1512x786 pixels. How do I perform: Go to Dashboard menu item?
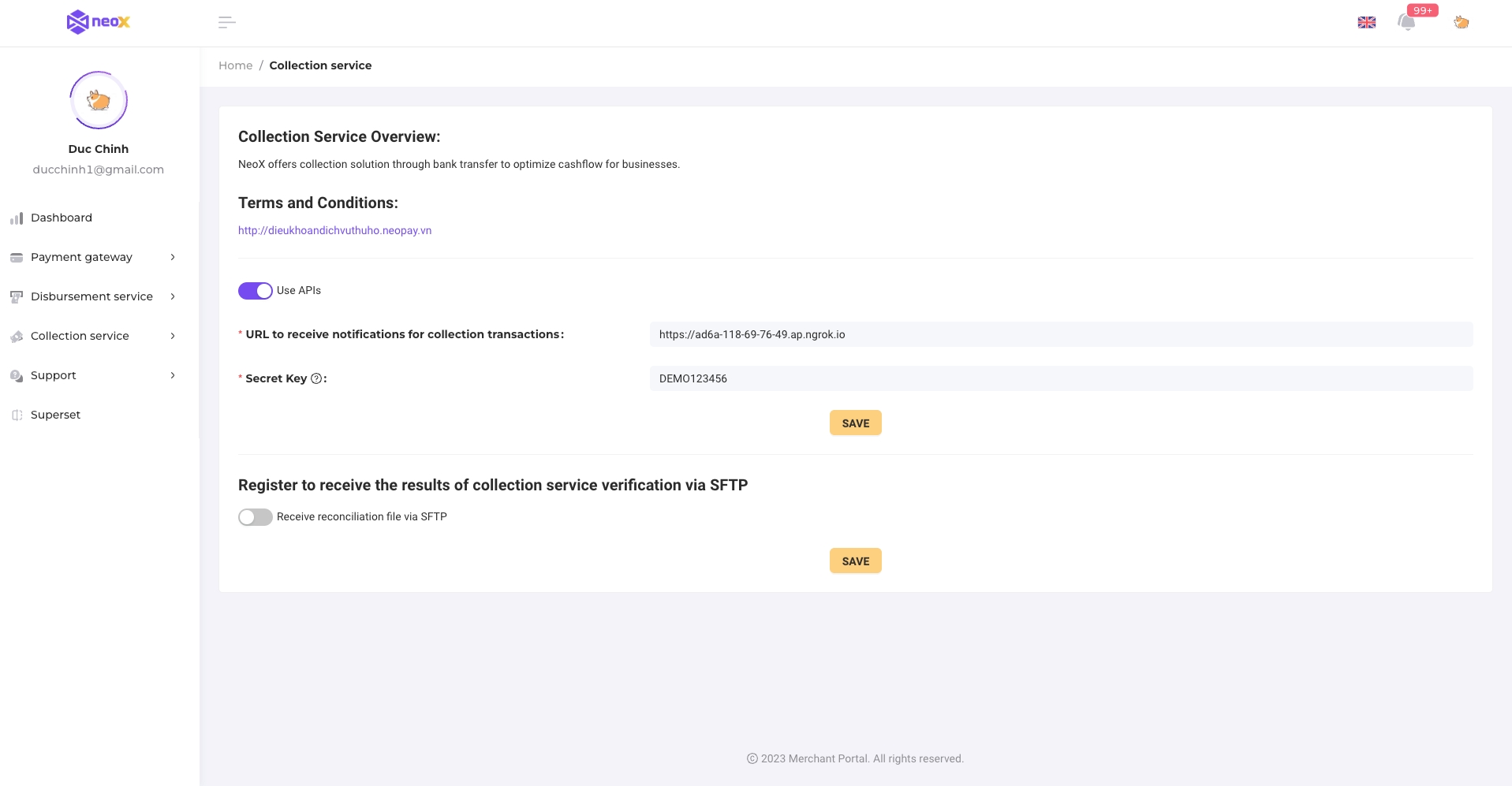pyautogui.click(x=62, y=218)
